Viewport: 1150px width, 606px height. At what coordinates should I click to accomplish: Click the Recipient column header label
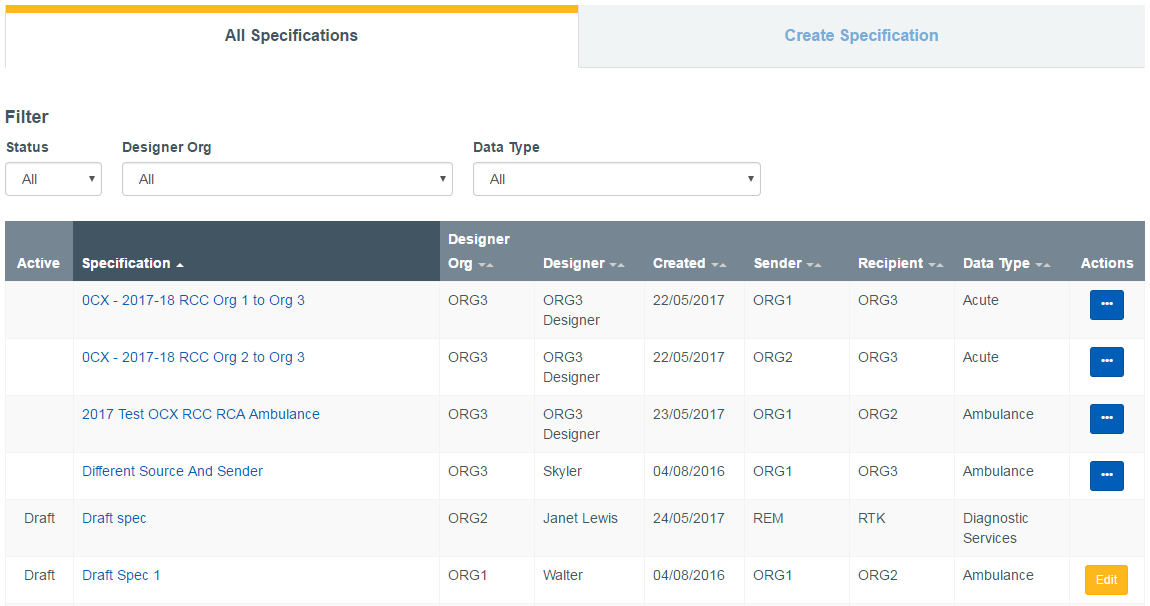[890, 263]
